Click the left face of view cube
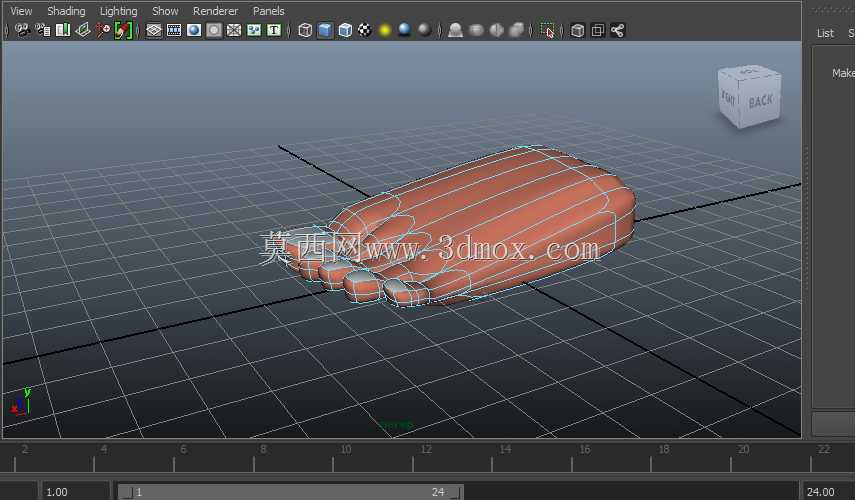The width and height of the screenshot is (860, 500). pyautogui.click(x=728, y=99)
